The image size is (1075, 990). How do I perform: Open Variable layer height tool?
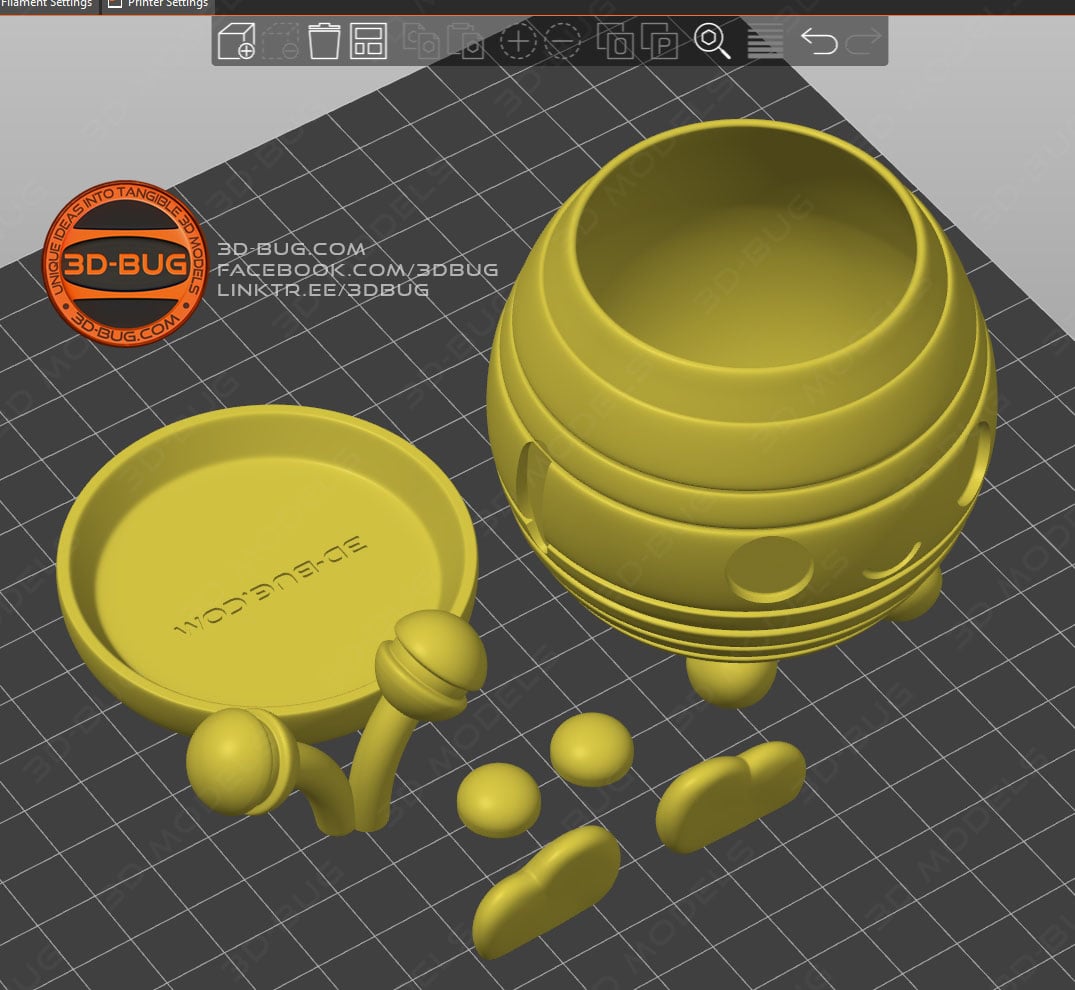click(x=764, y=41)
